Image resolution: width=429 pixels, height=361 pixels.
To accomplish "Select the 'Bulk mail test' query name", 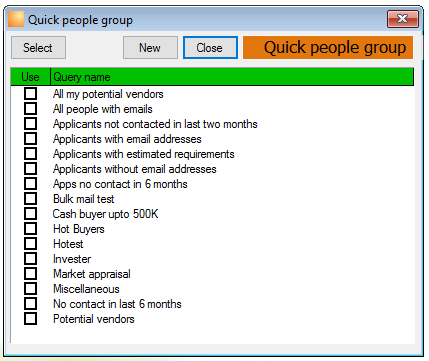I will tap(84, 199).
